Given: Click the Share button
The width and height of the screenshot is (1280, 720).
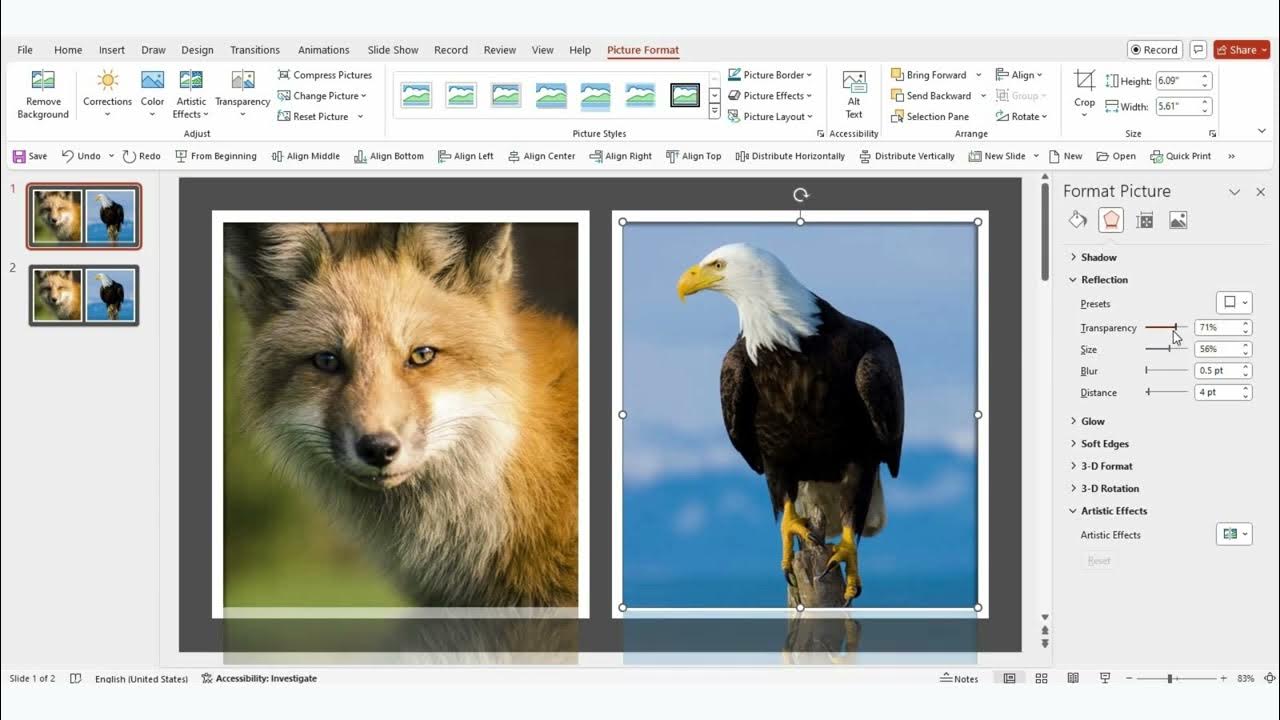Looking at the screenshot, I should (x=1241, y=50).
